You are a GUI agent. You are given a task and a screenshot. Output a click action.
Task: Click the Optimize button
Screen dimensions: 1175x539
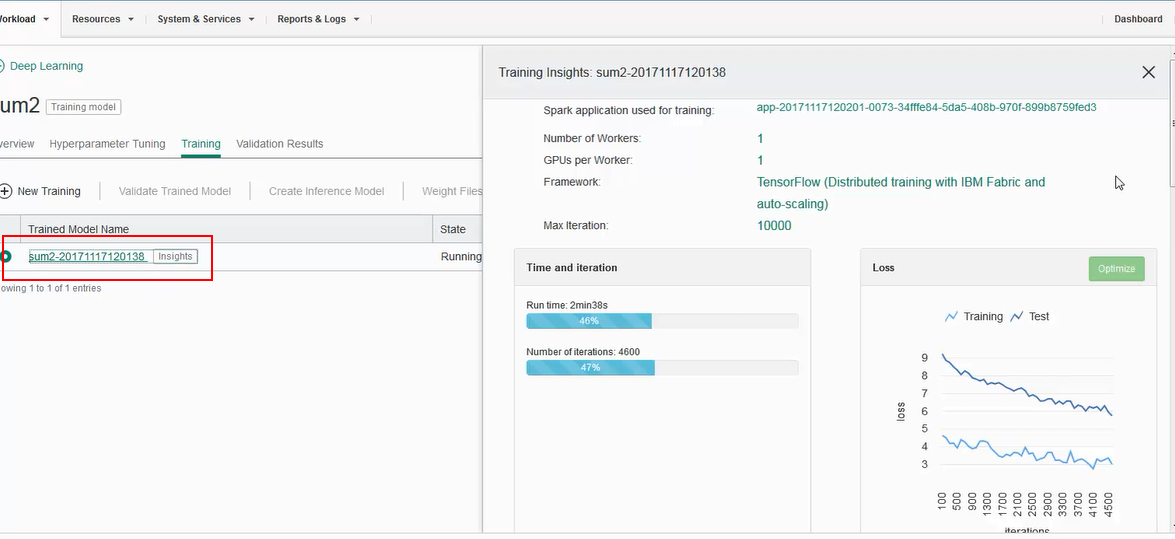point(1116,268)
